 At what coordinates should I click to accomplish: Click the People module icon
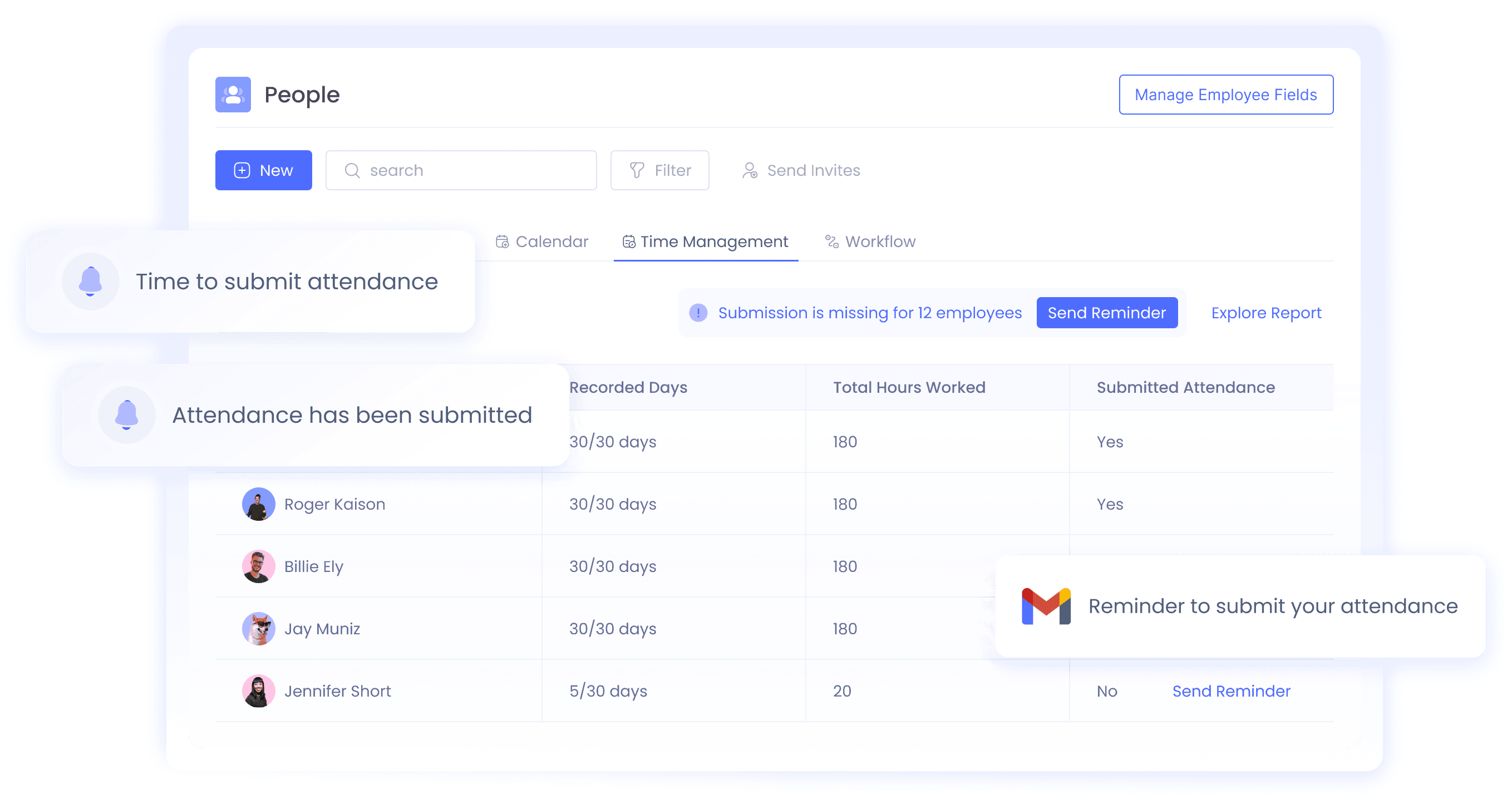click(233, 94)
